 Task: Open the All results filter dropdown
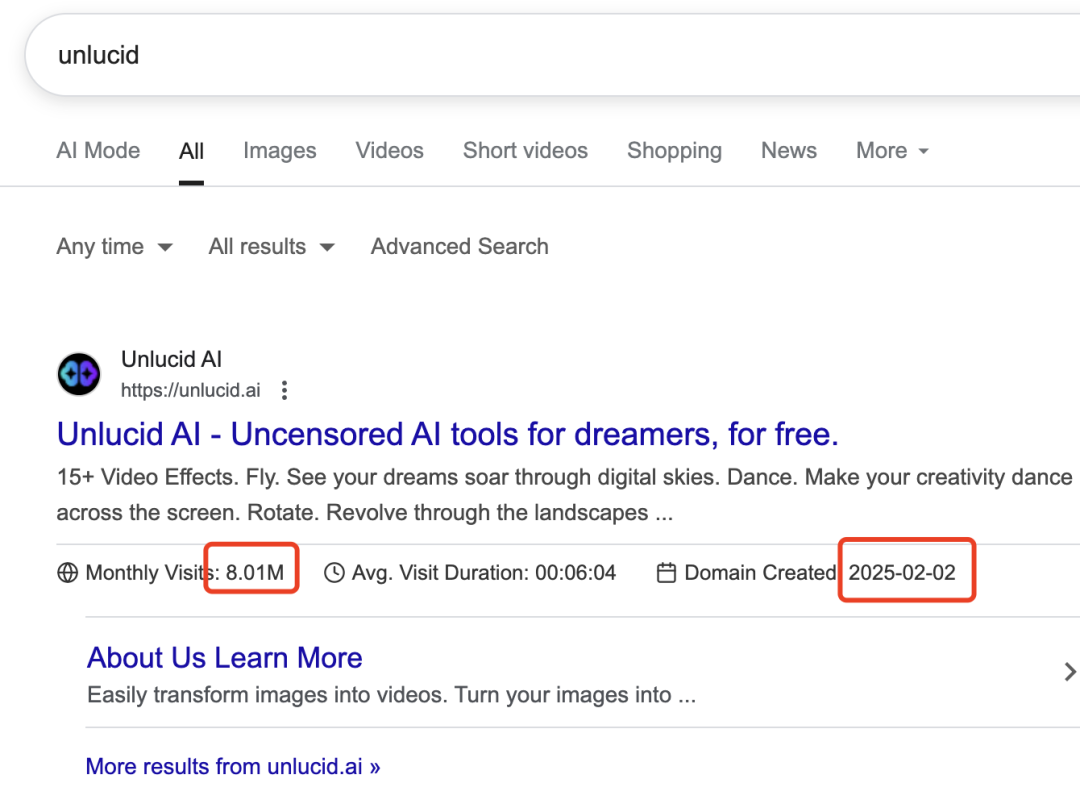[271, 247]
